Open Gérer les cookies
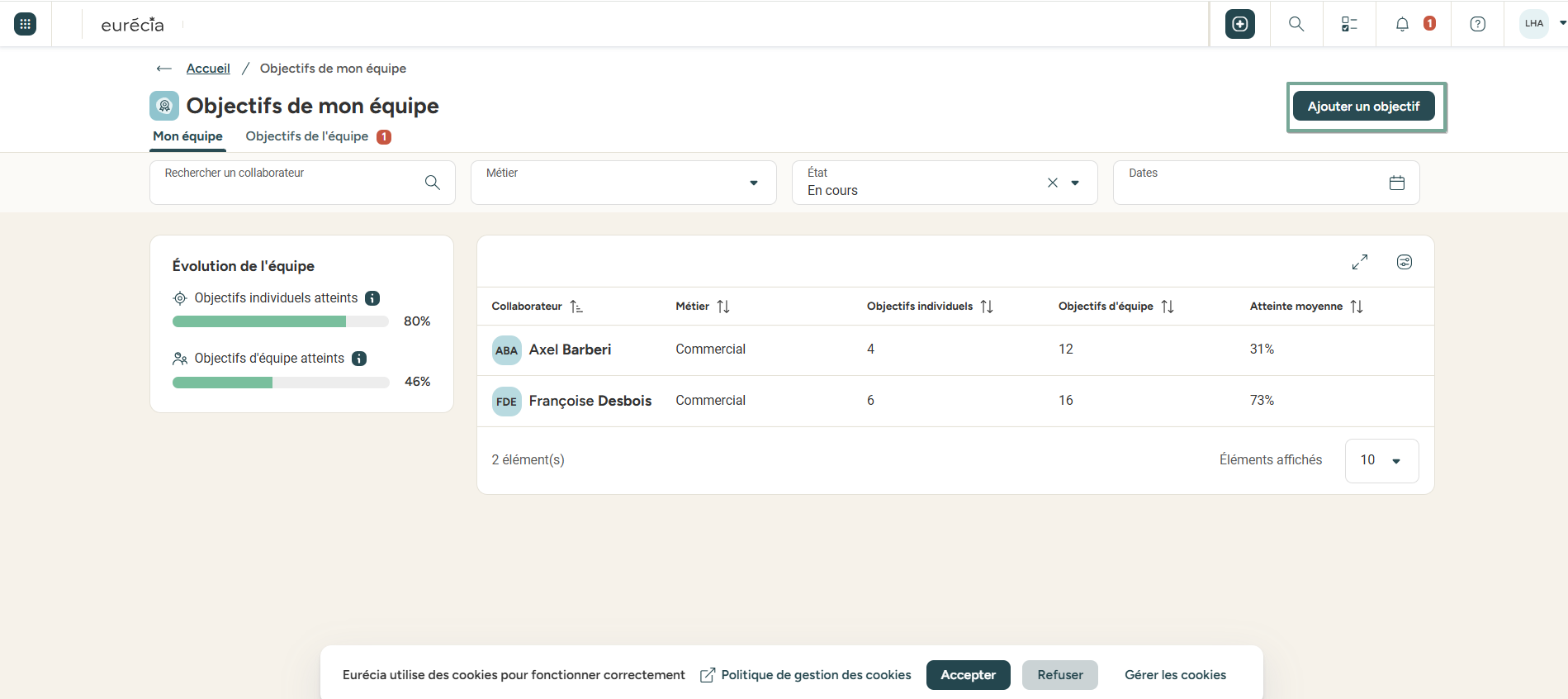Screen dimensions: 1568x699 tap(1176, 675)
